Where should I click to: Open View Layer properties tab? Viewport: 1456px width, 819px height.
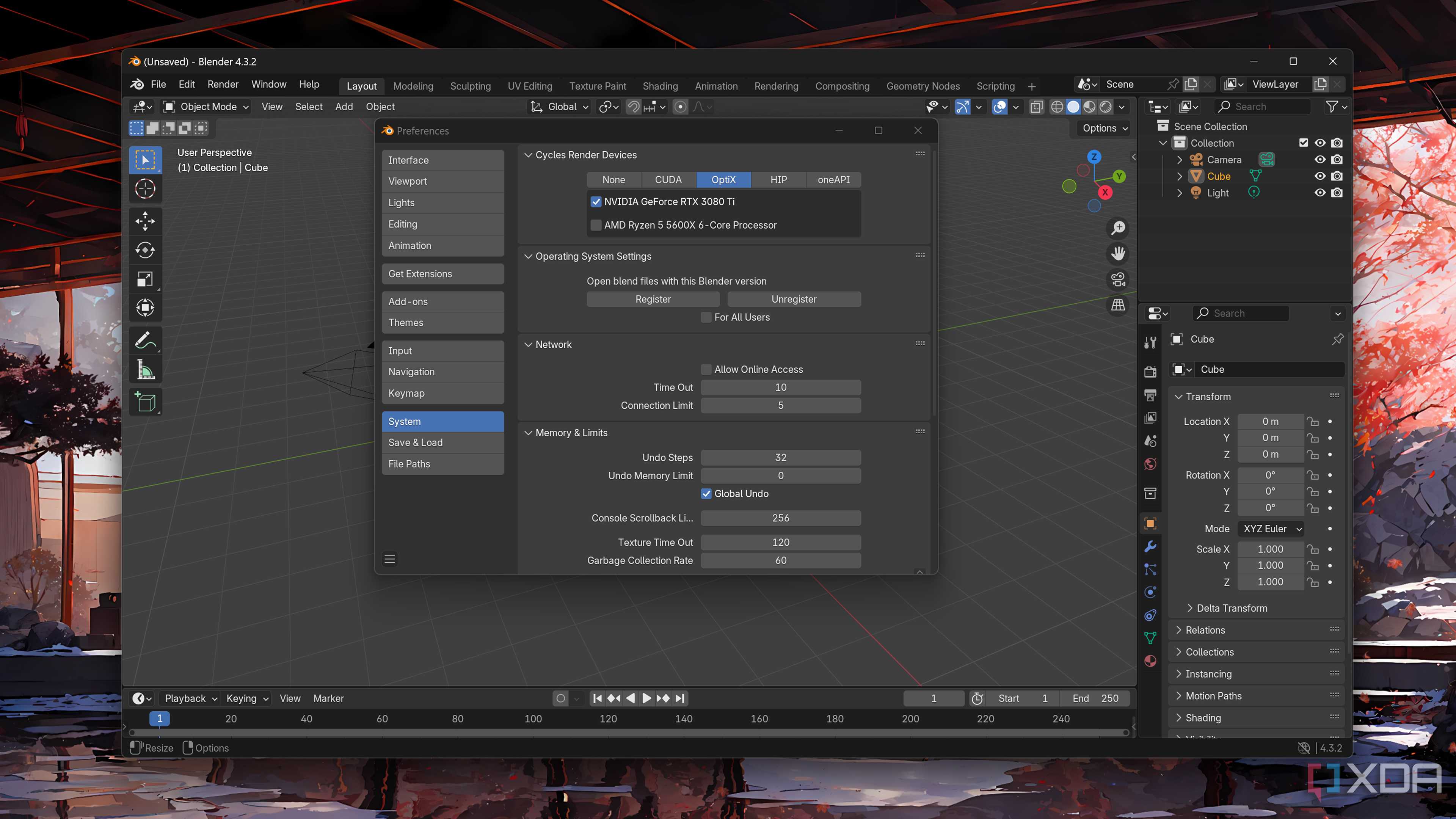[x=1150, y=418]
